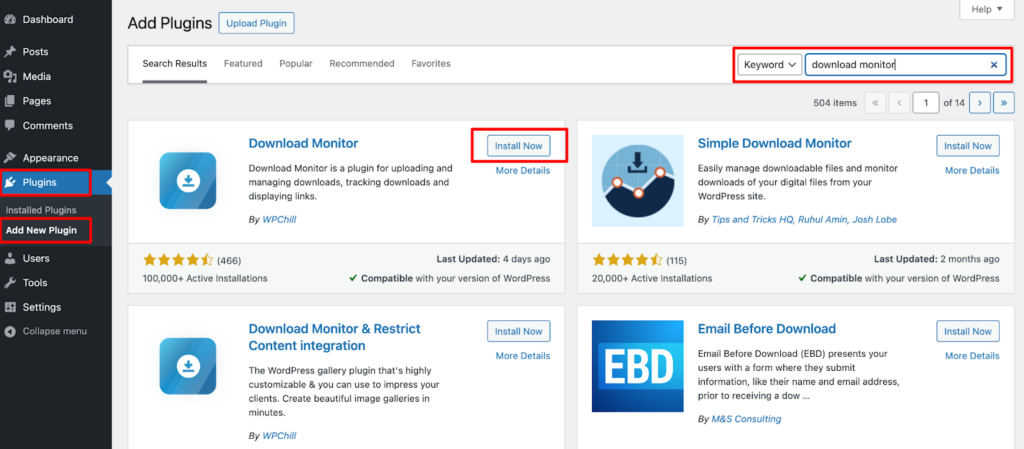Open the Download Monitor plugin title link

304,143
